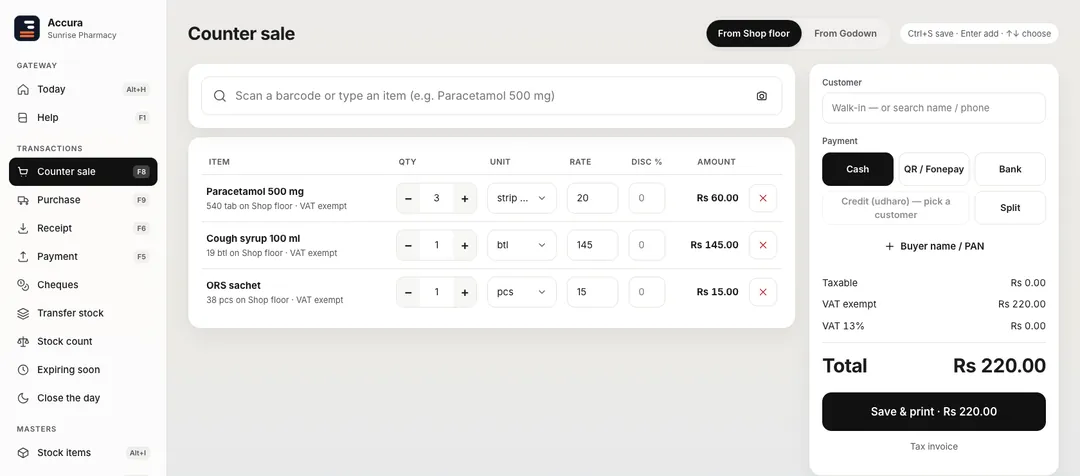Image resolution: width=1080 pixels, height=476 pixels.
Task: Switch source to From Shop floor
Action: point(754,33)
